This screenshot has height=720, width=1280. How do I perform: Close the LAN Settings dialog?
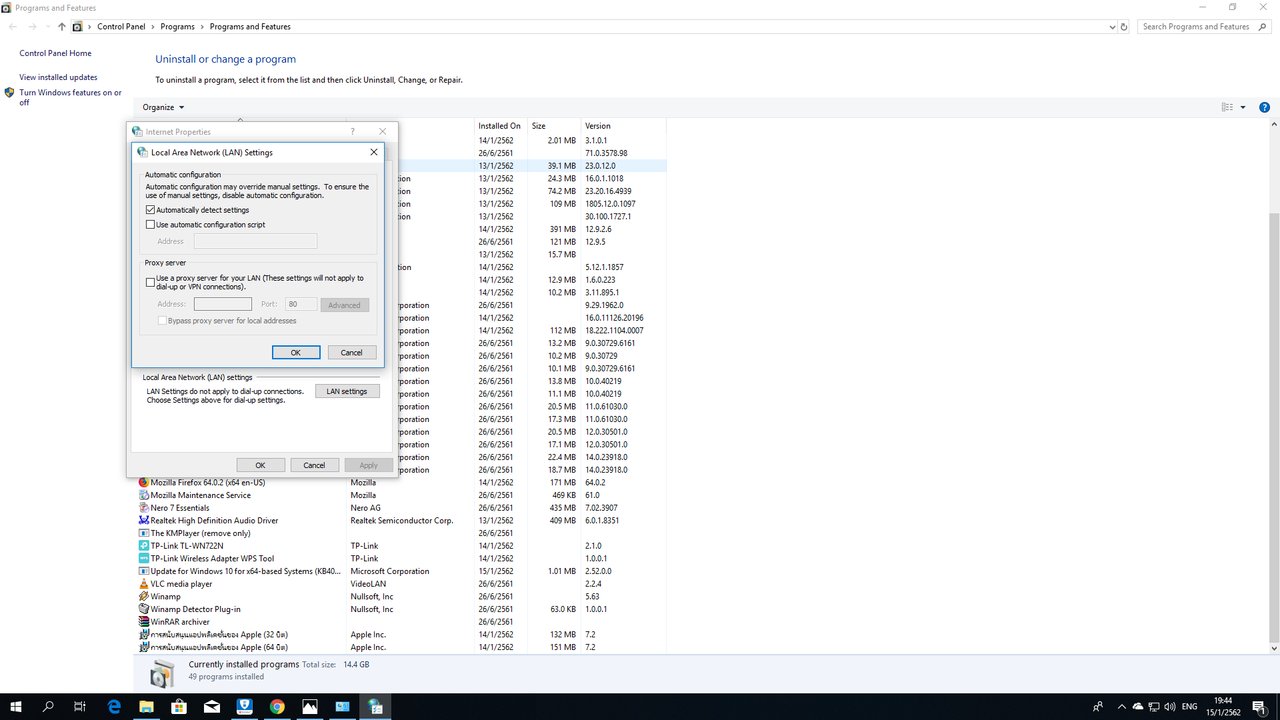coord(374,152)
